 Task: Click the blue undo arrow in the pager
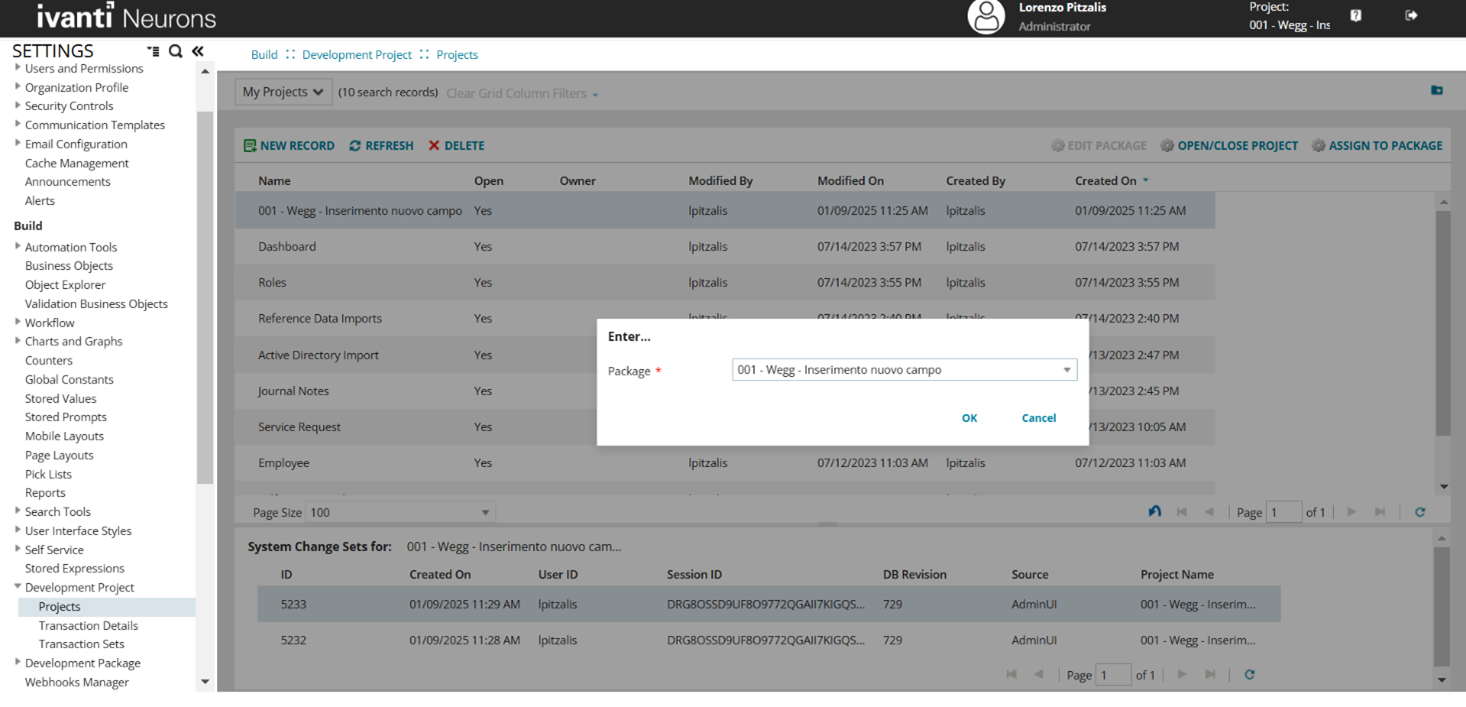click(x=1155, y=512)
